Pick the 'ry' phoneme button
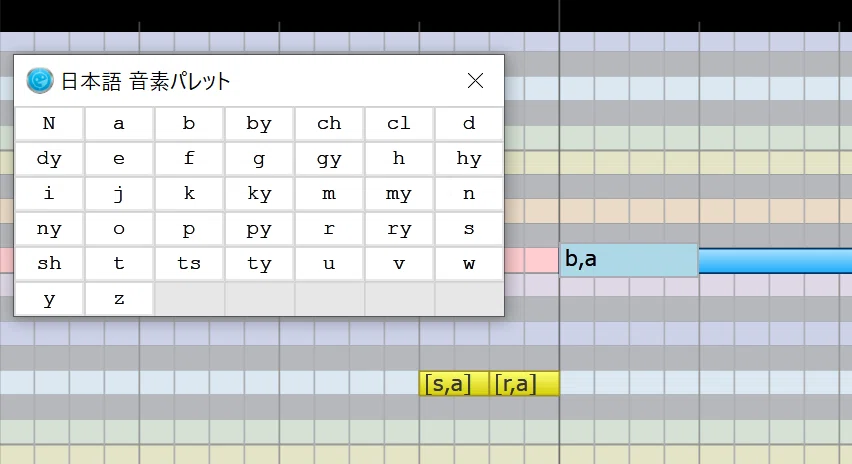852x464 pixels. point(399,229)
